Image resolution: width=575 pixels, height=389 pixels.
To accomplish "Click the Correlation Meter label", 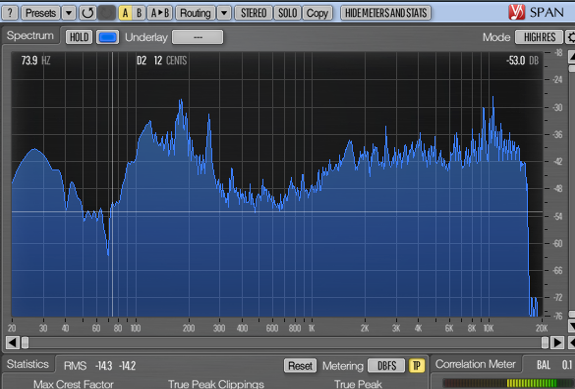I will [x=475, y=364].
